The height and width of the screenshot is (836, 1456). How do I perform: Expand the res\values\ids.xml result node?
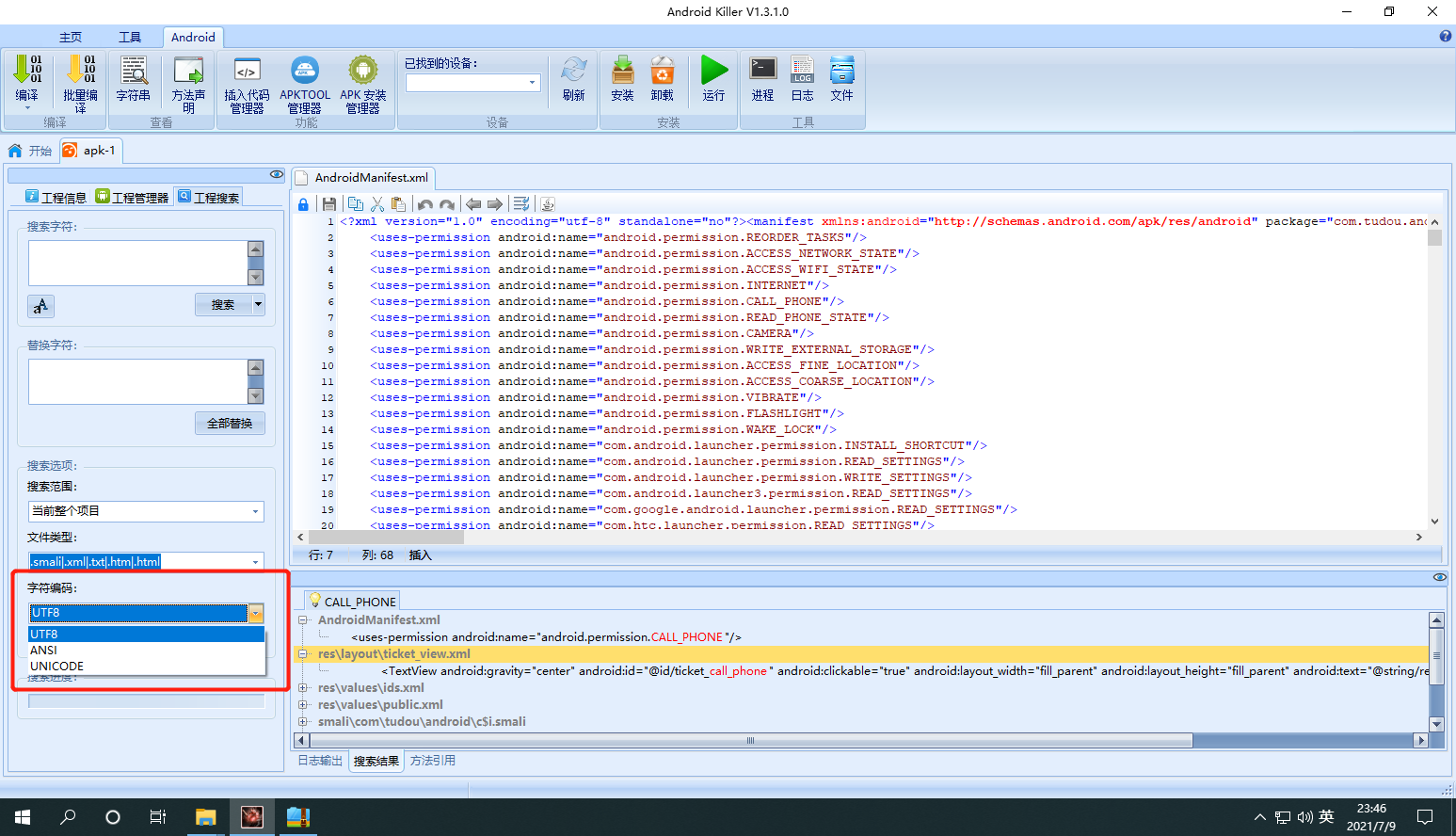(303, 688)
